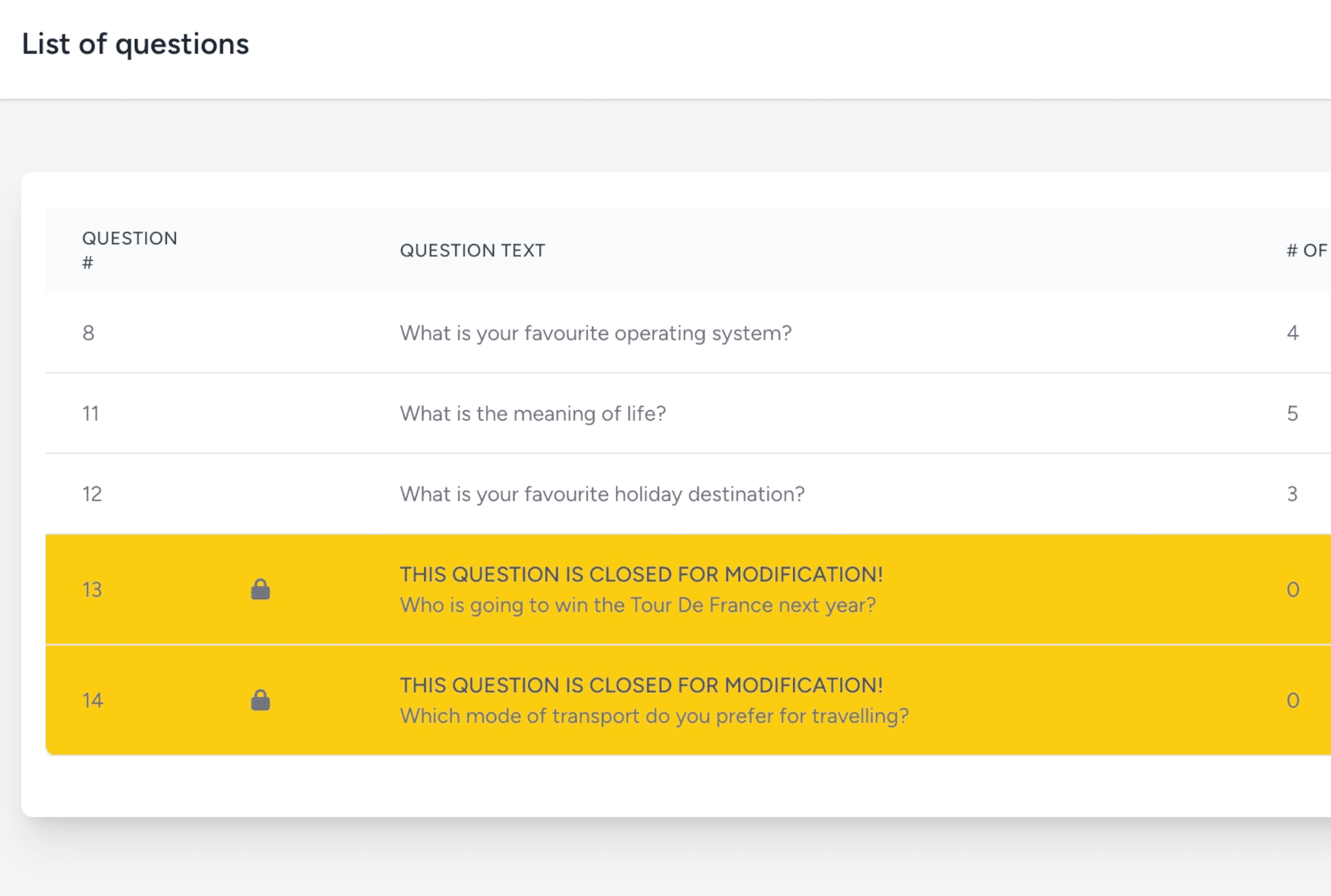The image size is (1331, 896).
Task: Click the "List of questions" page heading
Action: click(135, 44)
